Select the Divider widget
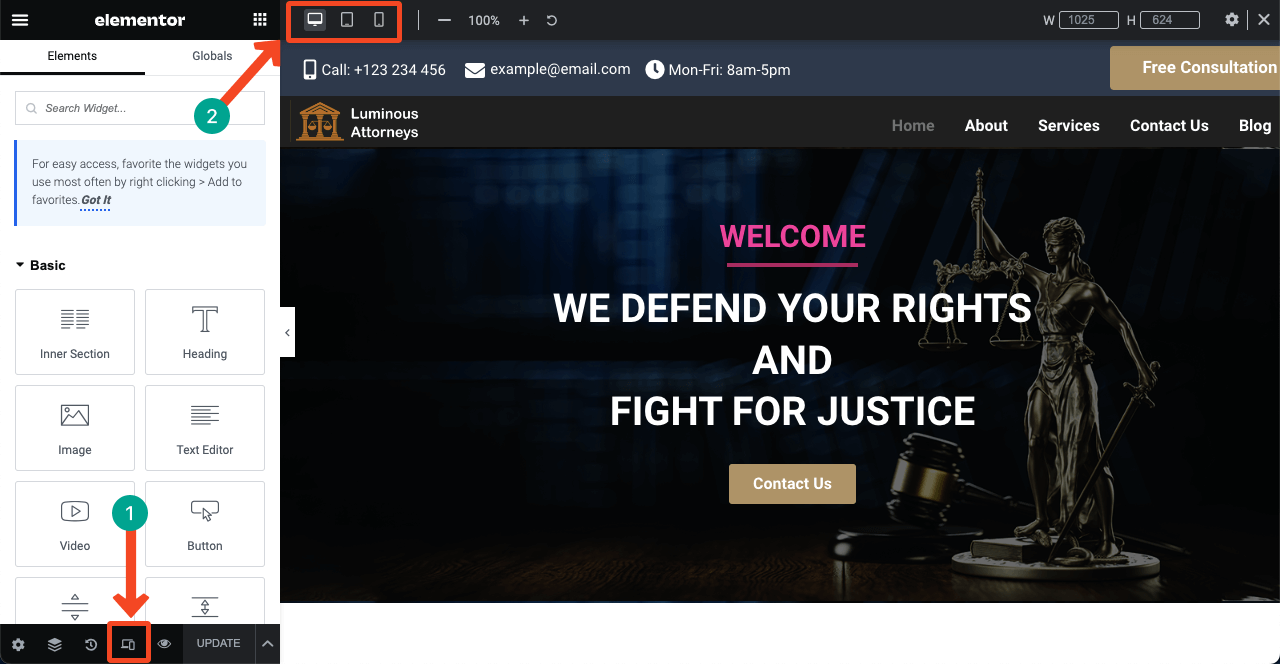This screenshot has height=664, width=1280. (75, 601)
